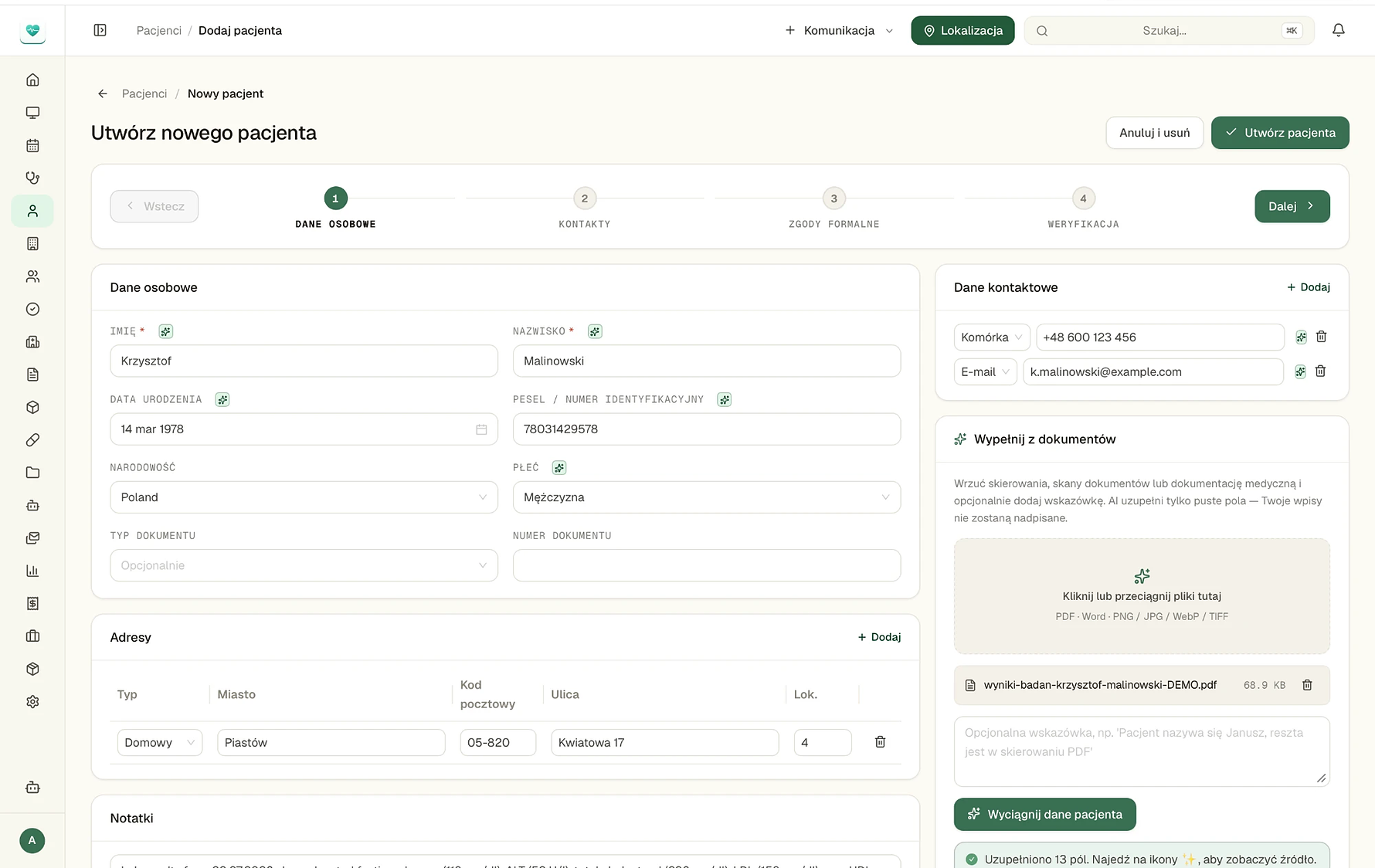Viewport: 1375px width, 868px height.
Task: Open the briefcase icon in the sidebar
Action: coord(32,636)
